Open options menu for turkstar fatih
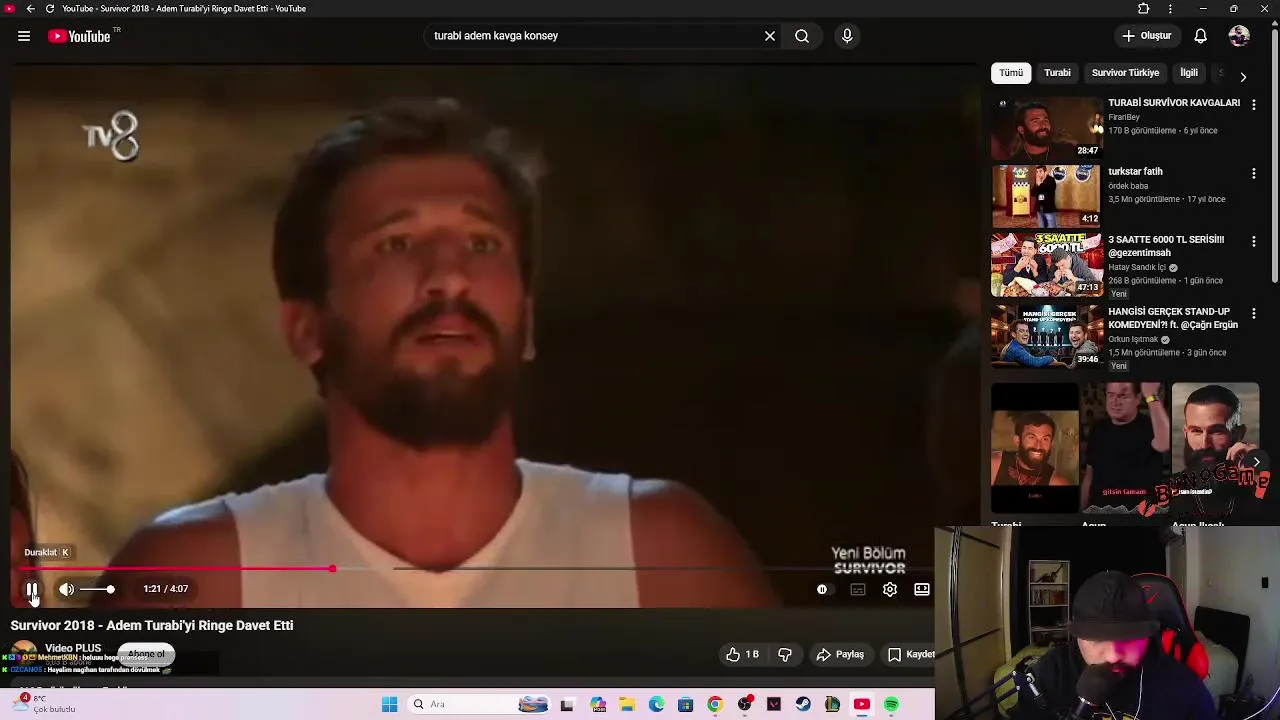The height and width of the screenshot is (720, 1280). pos(1253,173)
